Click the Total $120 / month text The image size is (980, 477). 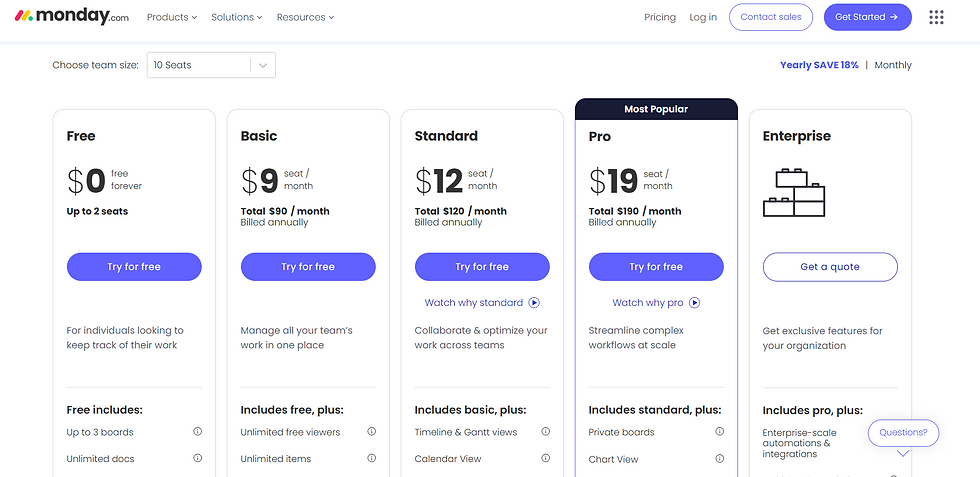(461, 211)
